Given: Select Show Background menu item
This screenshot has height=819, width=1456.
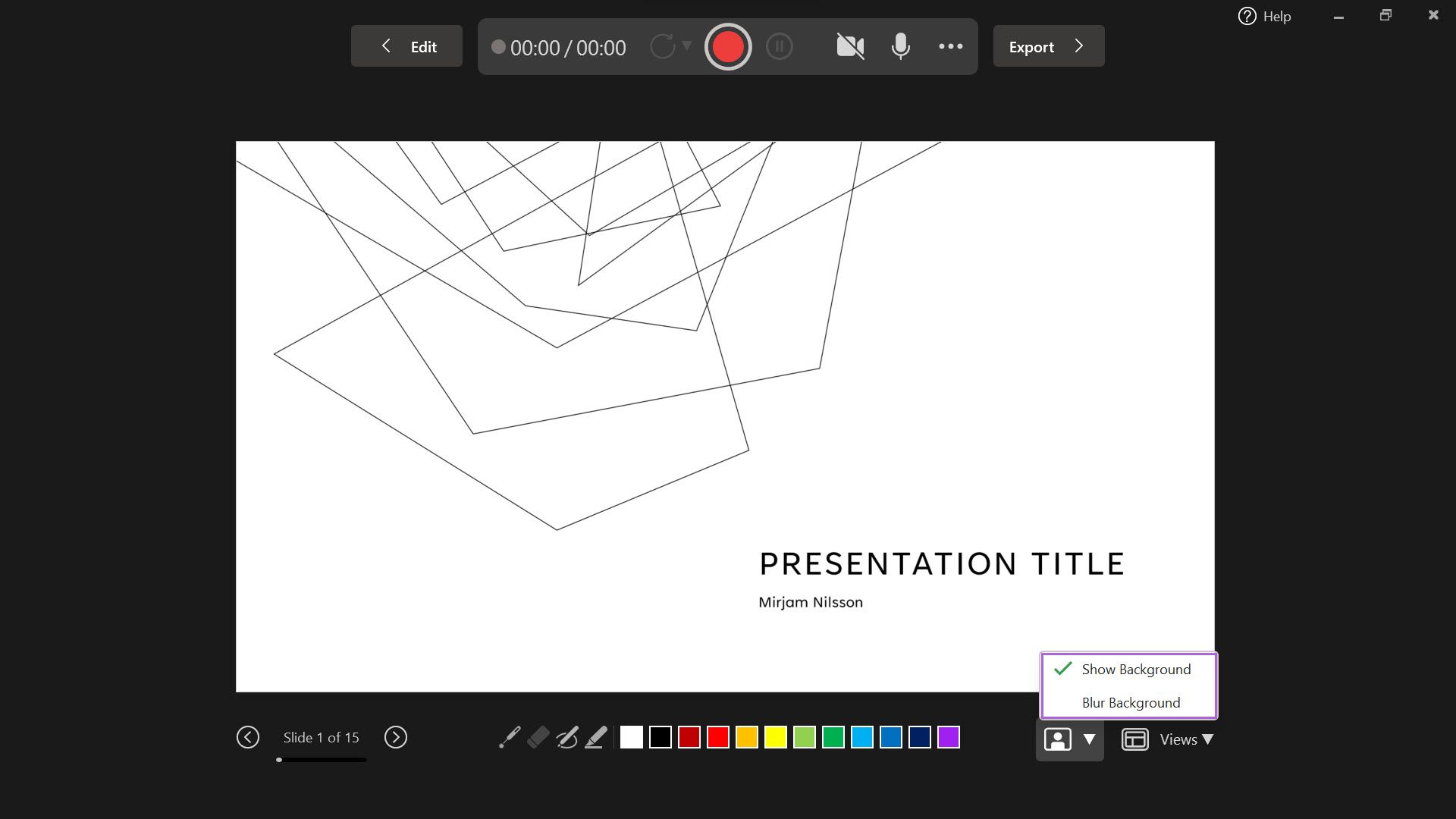Looking at the screenshot, I should pyautogui.click(x=1135, y=670).
